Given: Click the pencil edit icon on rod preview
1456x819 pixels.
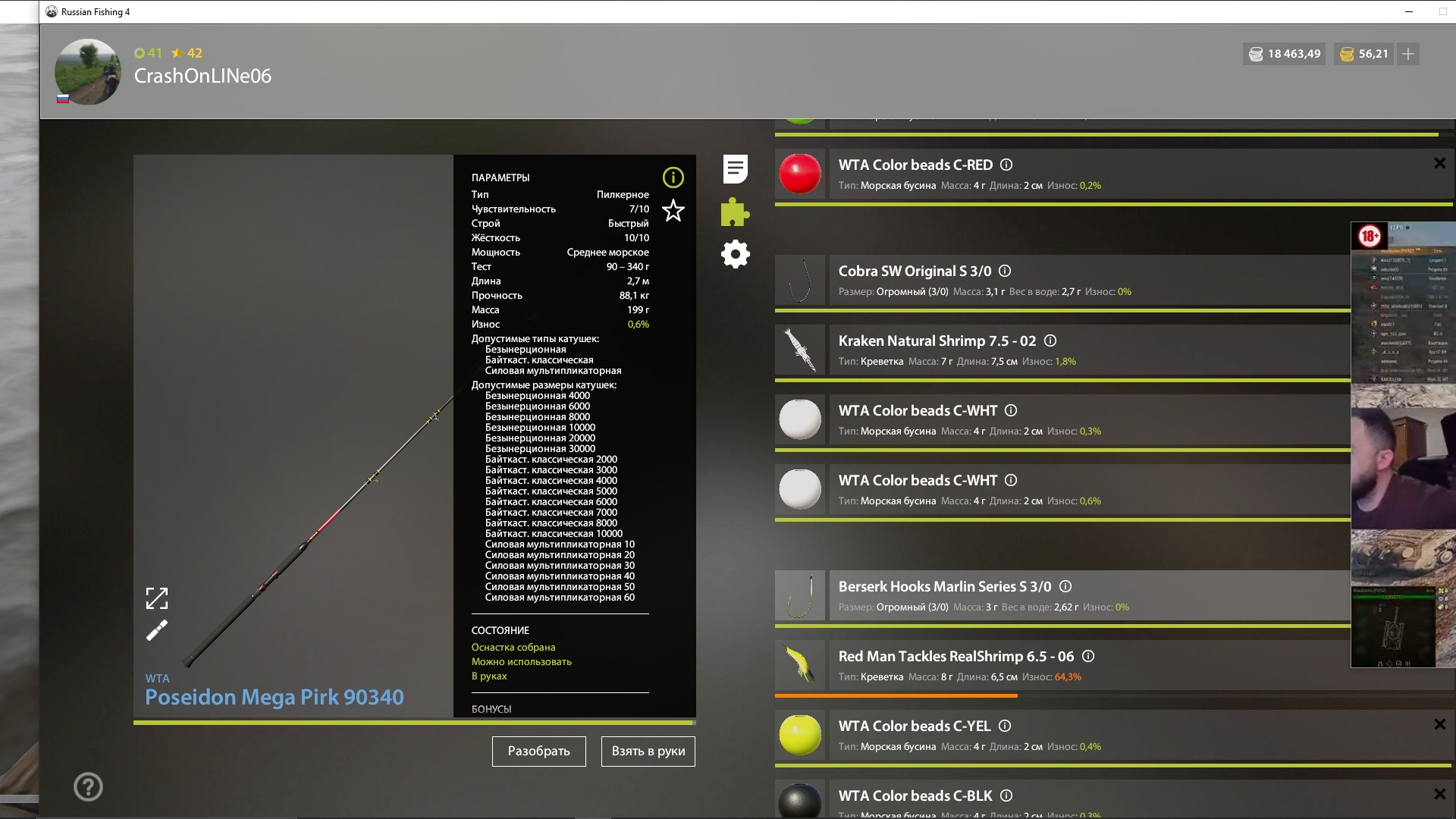Looking at the screenshot, I should click(157, 630).
